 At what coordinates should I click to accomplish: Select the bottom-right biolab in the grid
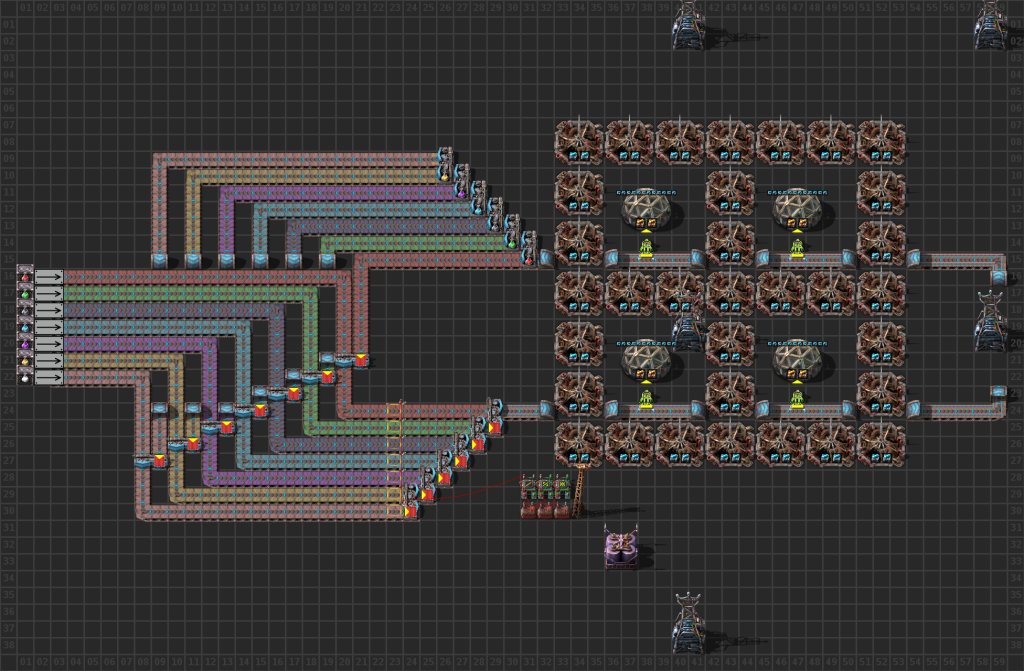point(881,444)
